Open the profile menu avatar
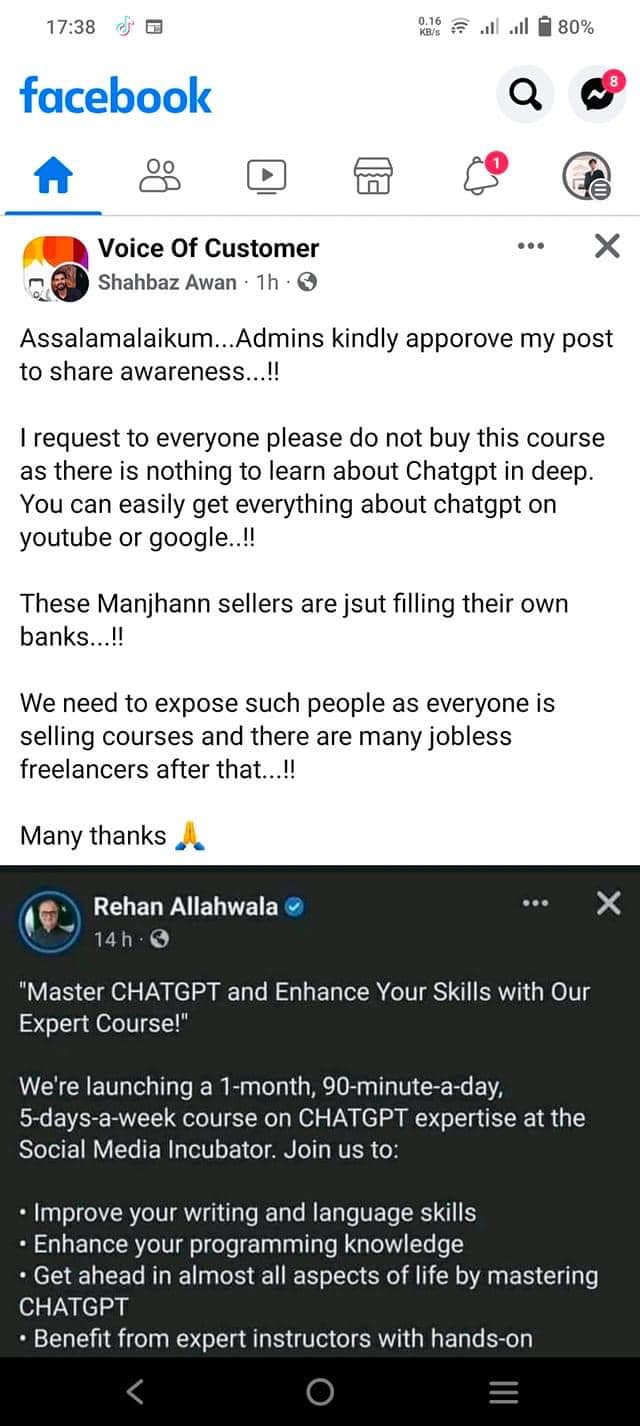Screen dimensions: 640x1426 tap(586, 176)
